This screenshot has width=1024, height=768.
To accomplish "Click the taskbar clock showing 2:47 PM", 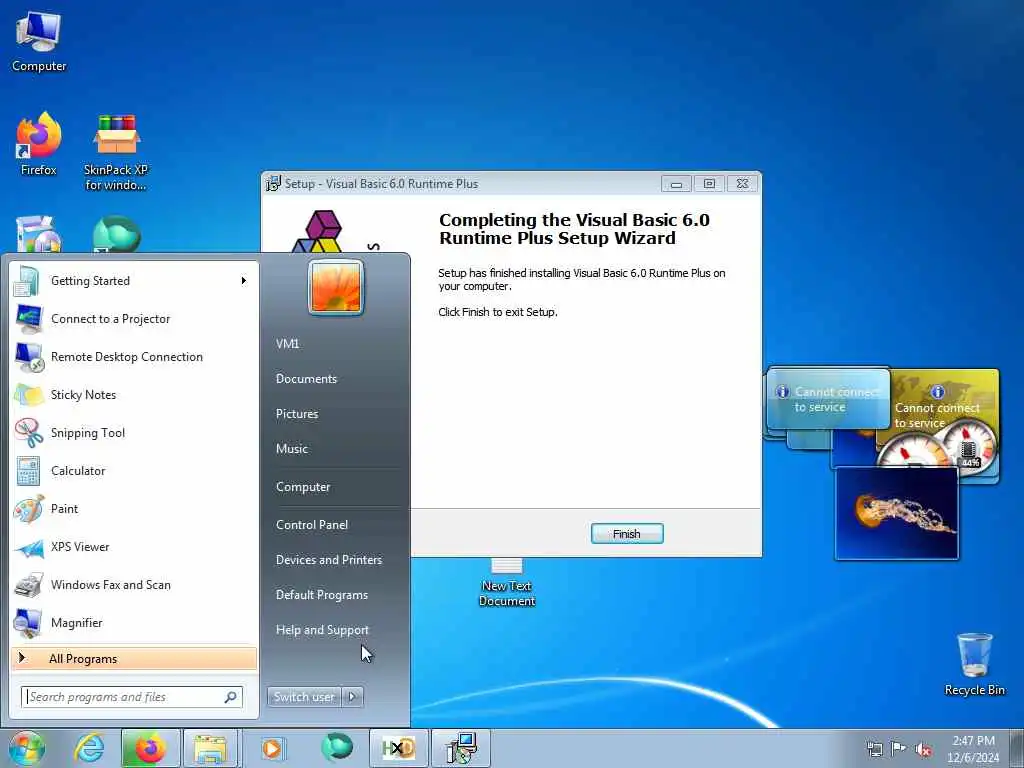I will point(973,749).
